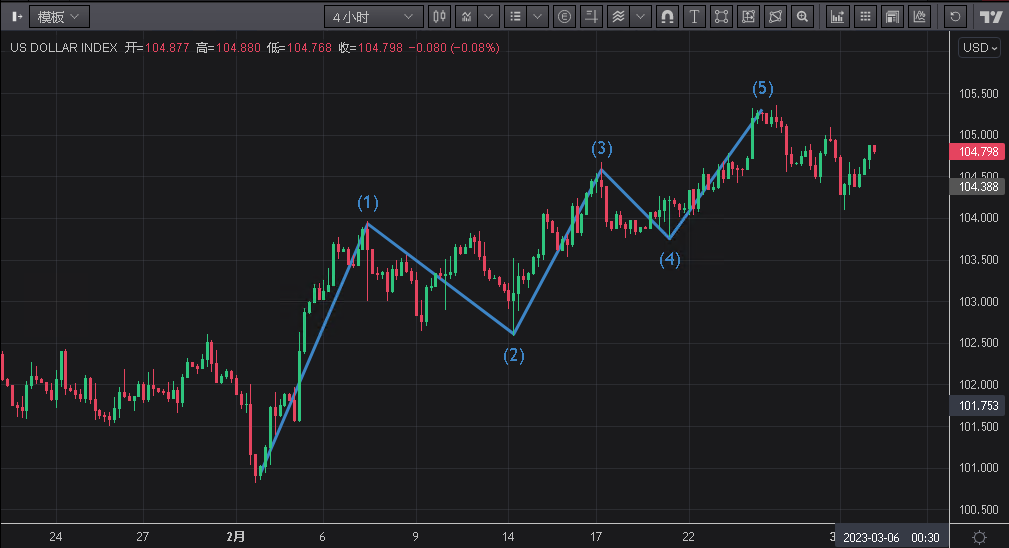Toggle the magnet snap mode
This screenshot has width=1009, height=548.
(667, 17)
